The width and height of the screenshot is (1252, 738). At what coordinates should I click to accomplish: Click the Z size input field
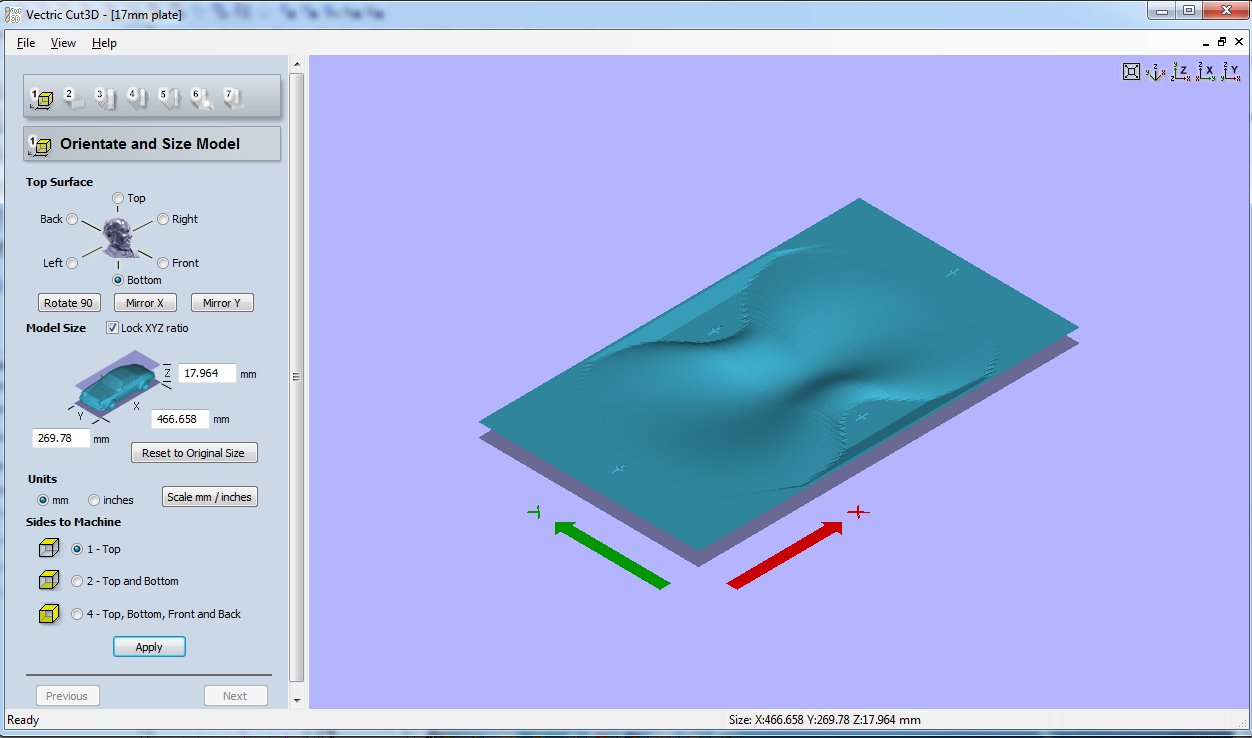click(207, 373)
